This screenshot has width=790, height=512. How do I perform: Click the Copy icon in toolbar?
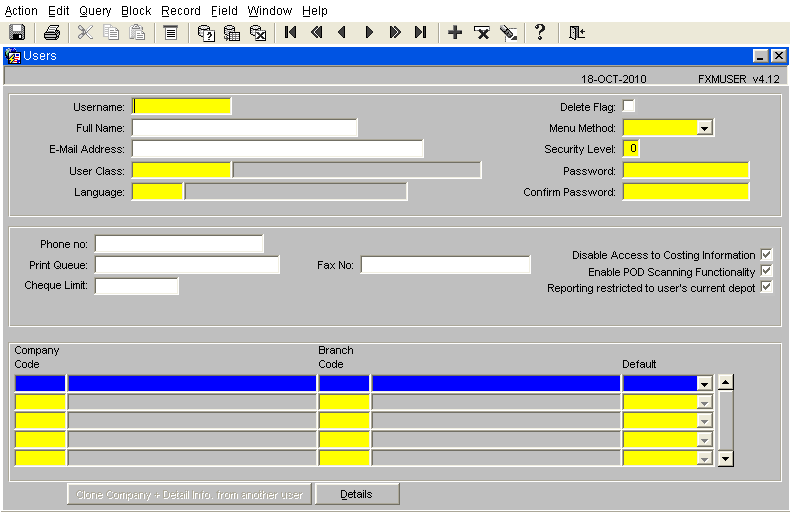pos(111,33)
